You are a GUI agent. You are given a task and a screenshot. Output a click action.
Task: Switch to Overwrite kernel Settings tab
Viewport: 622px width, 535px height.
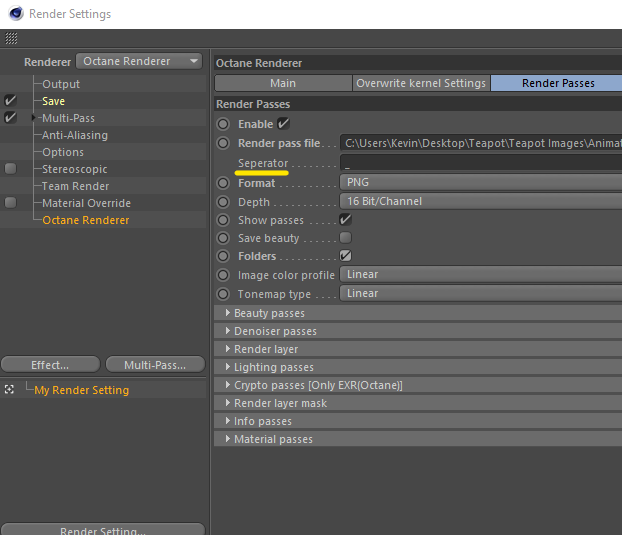pyautogui.click(x=421, y=83)
